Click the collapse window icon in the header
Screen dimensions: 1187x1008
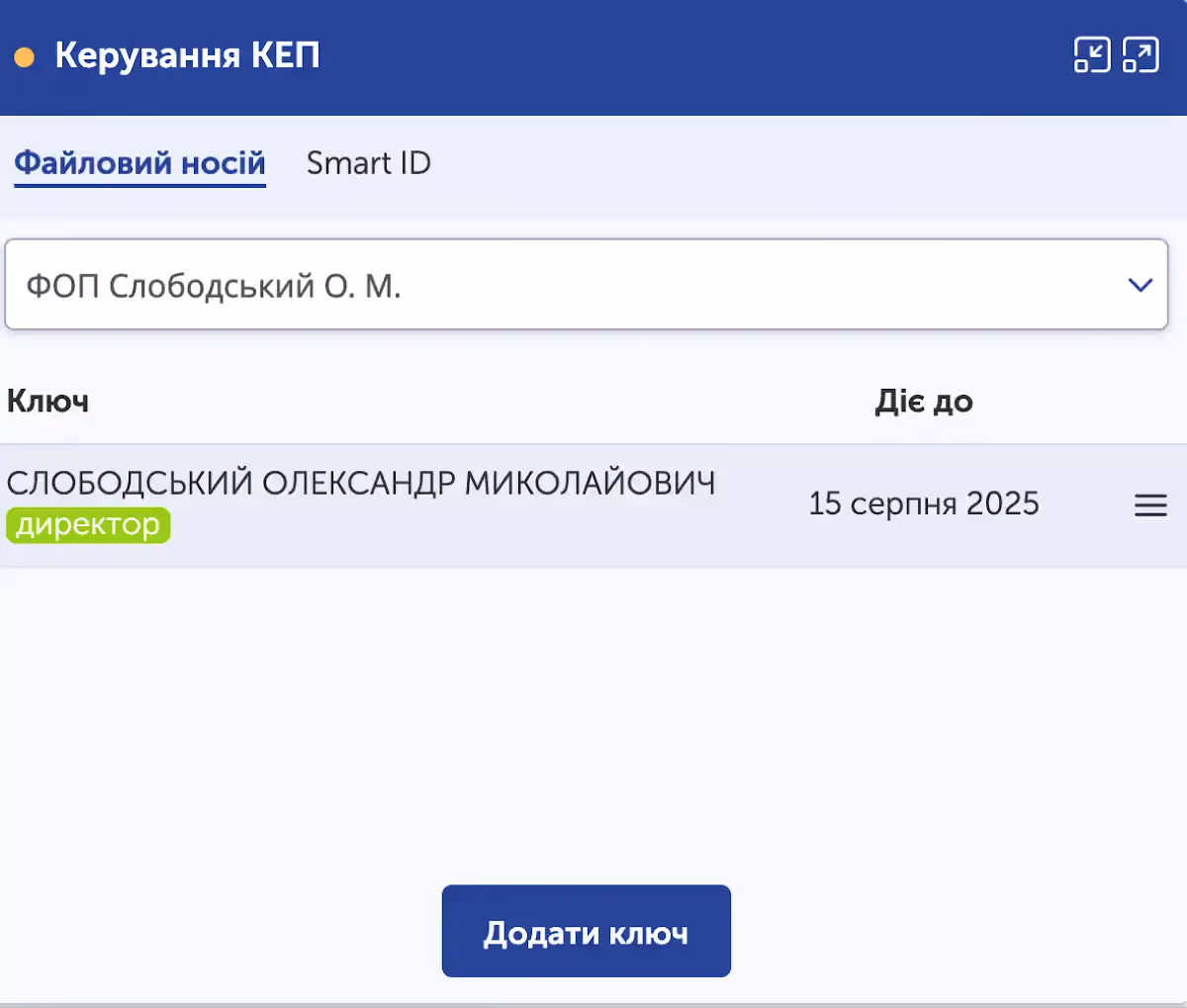click(1092, 55)
